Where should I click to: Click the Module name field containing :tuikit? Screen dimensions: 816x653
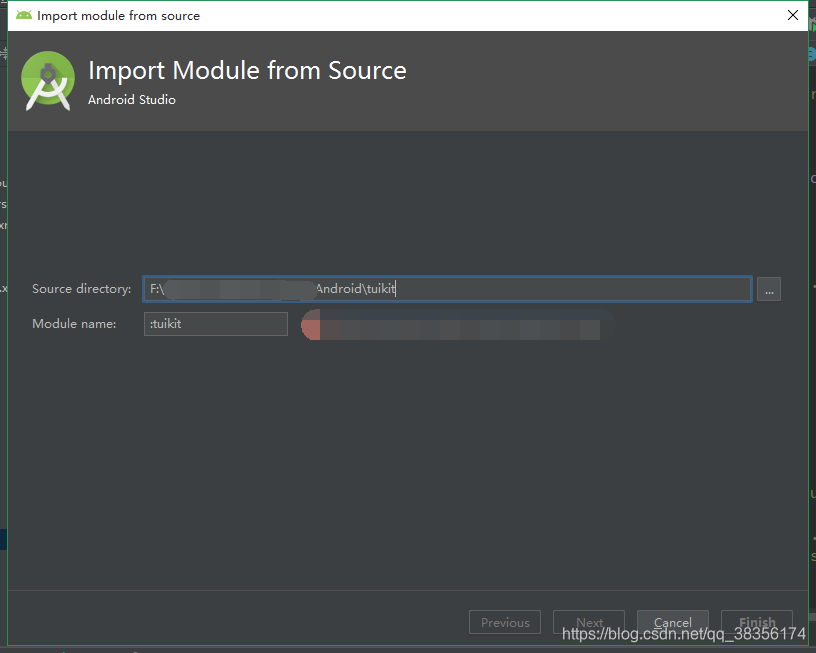click(215, 324)
